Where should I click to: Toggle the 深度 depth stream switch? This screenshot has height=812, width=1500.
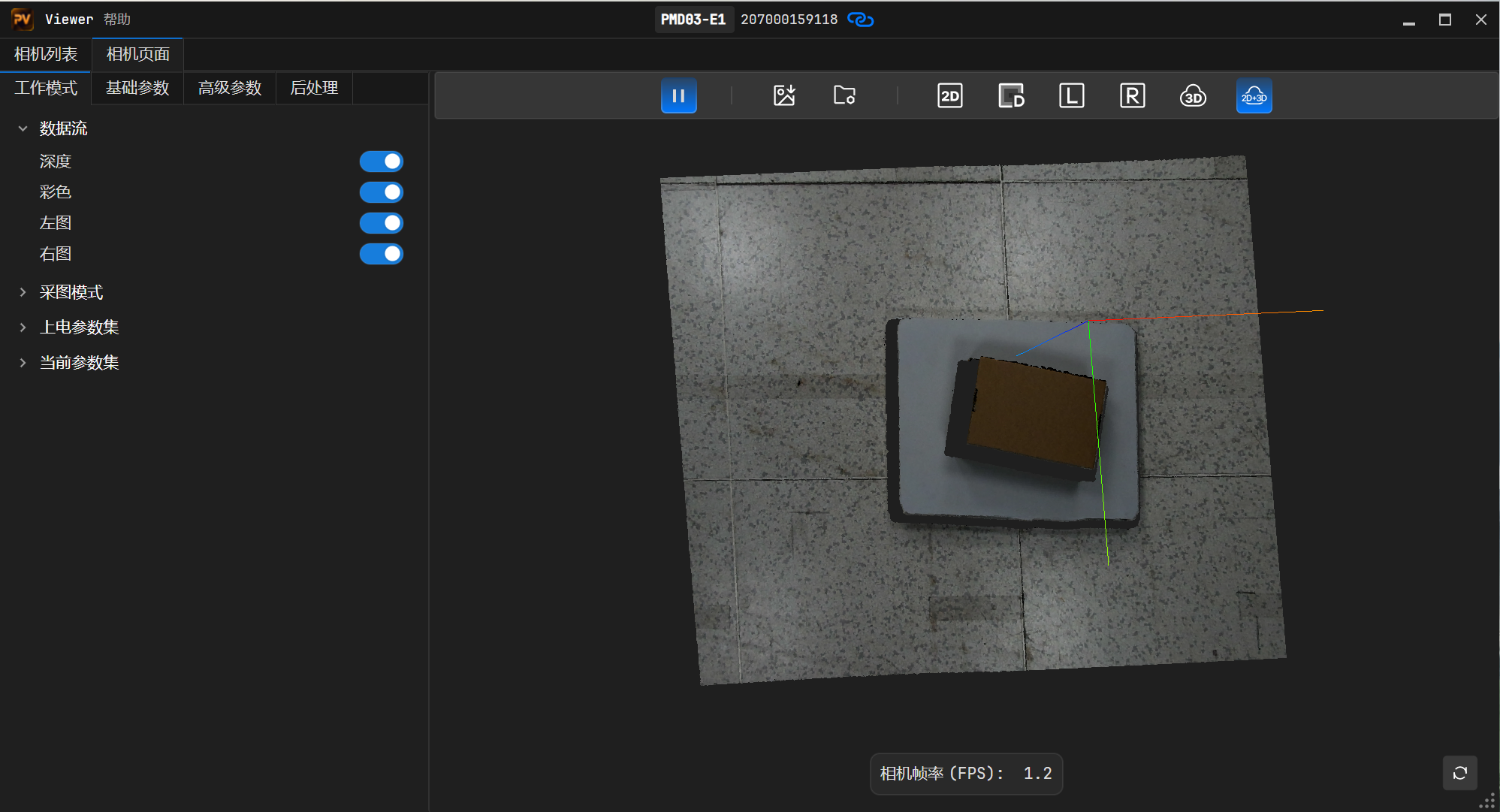[x=382, y=161]
